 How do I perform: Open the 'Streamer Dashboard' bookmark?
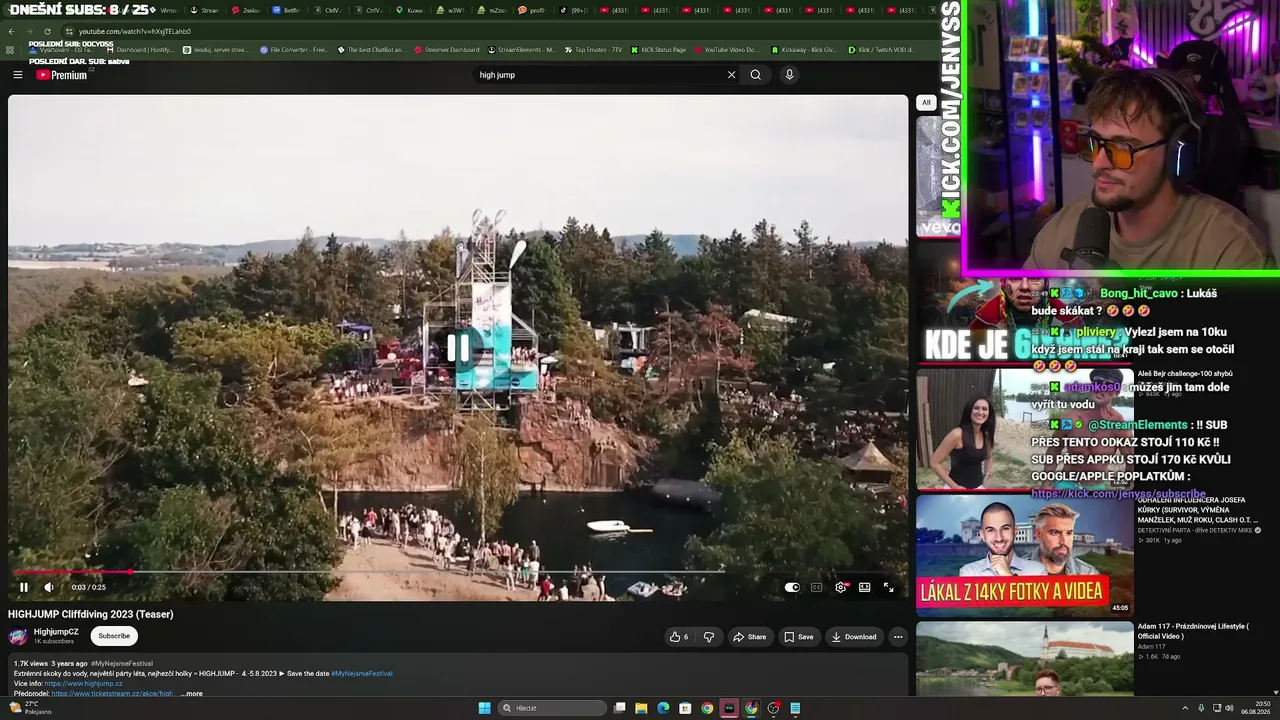pos(446,50)
